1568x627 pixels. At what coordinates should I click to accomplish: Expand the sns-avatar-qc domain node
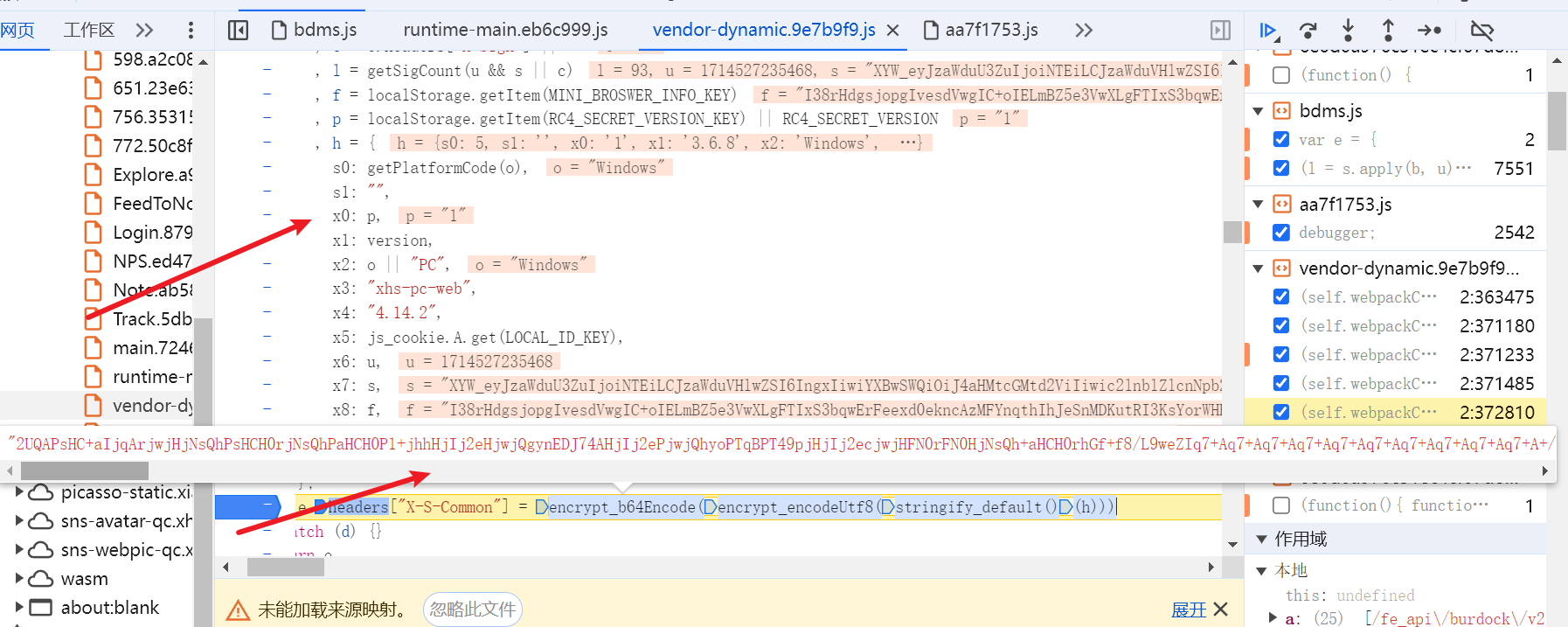click(x=19, y=521)
